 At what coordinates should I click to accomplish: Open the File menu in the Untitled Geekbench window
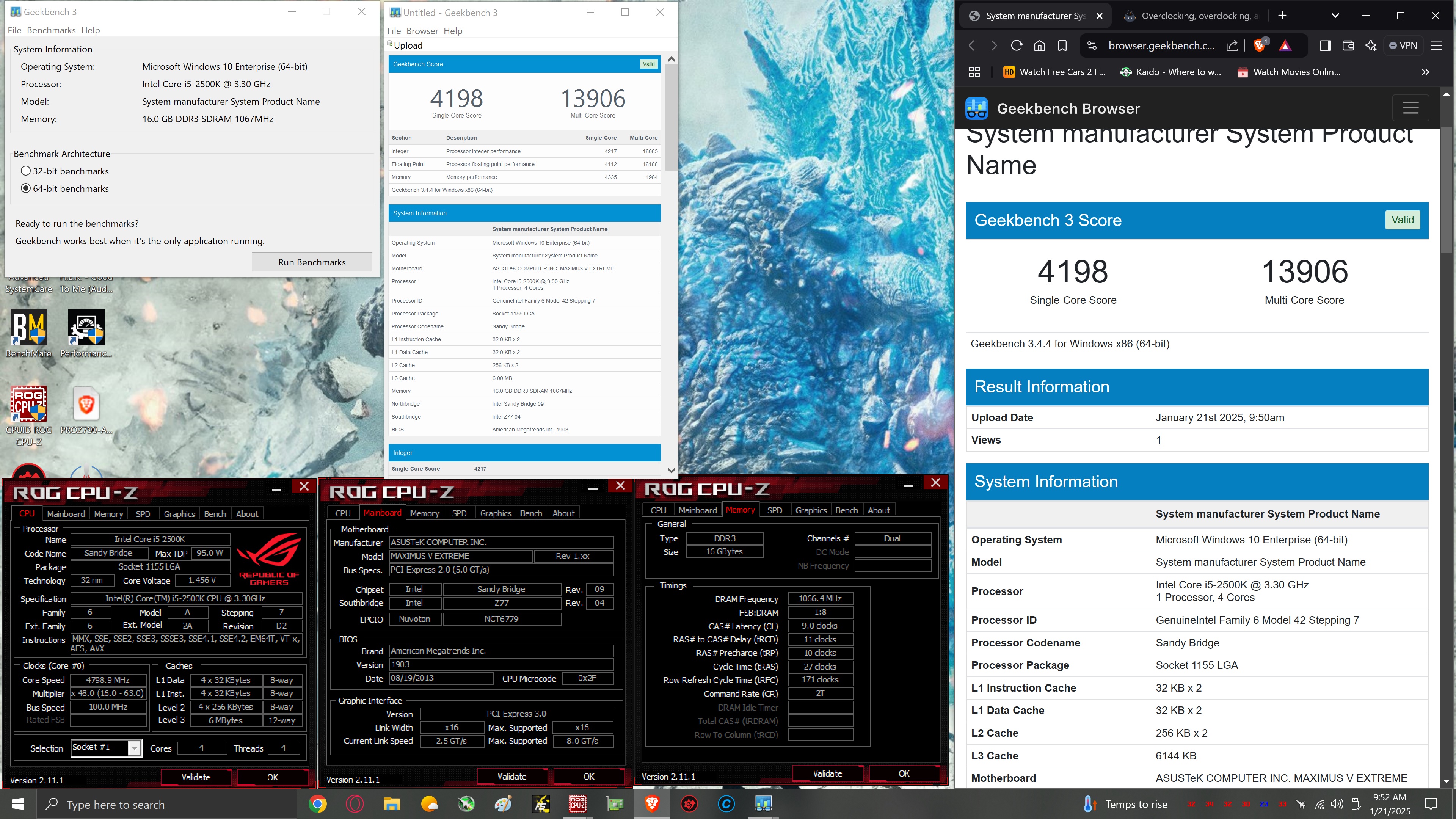[x=394, y=30]
